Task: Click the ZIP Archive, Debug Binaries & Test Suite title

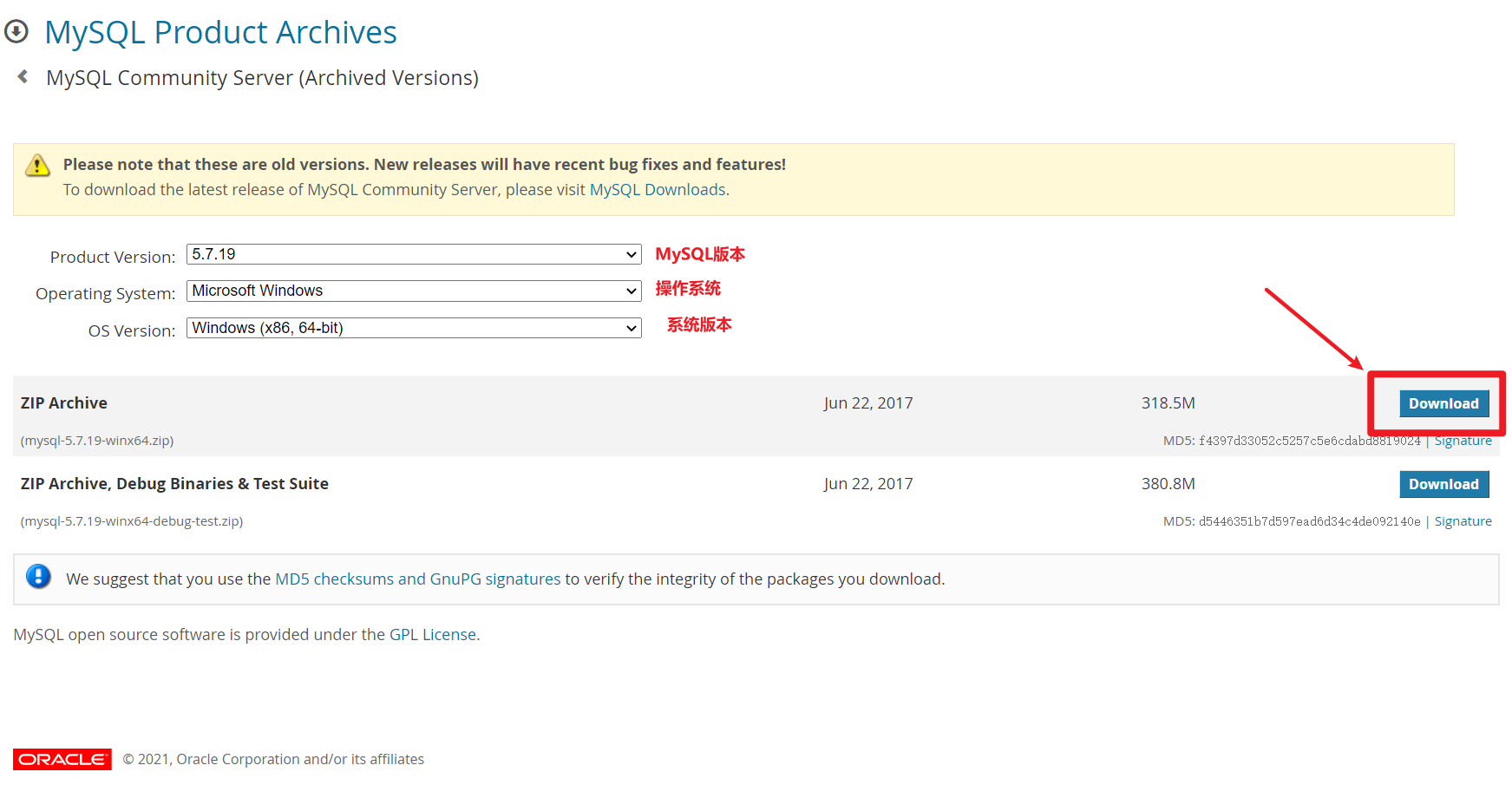Action: pyautogui.click(x=174, y=483)
